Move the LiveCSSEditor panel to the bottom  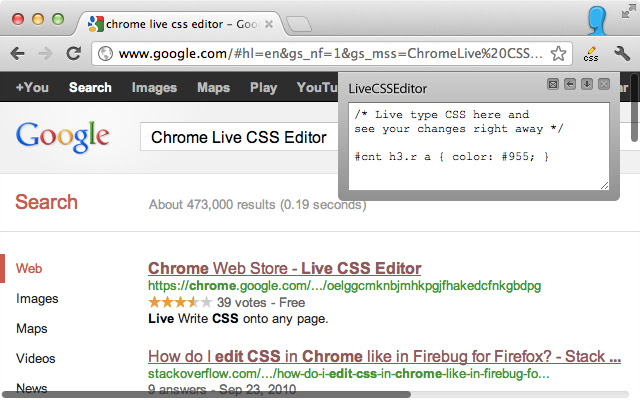pos(587,85)
